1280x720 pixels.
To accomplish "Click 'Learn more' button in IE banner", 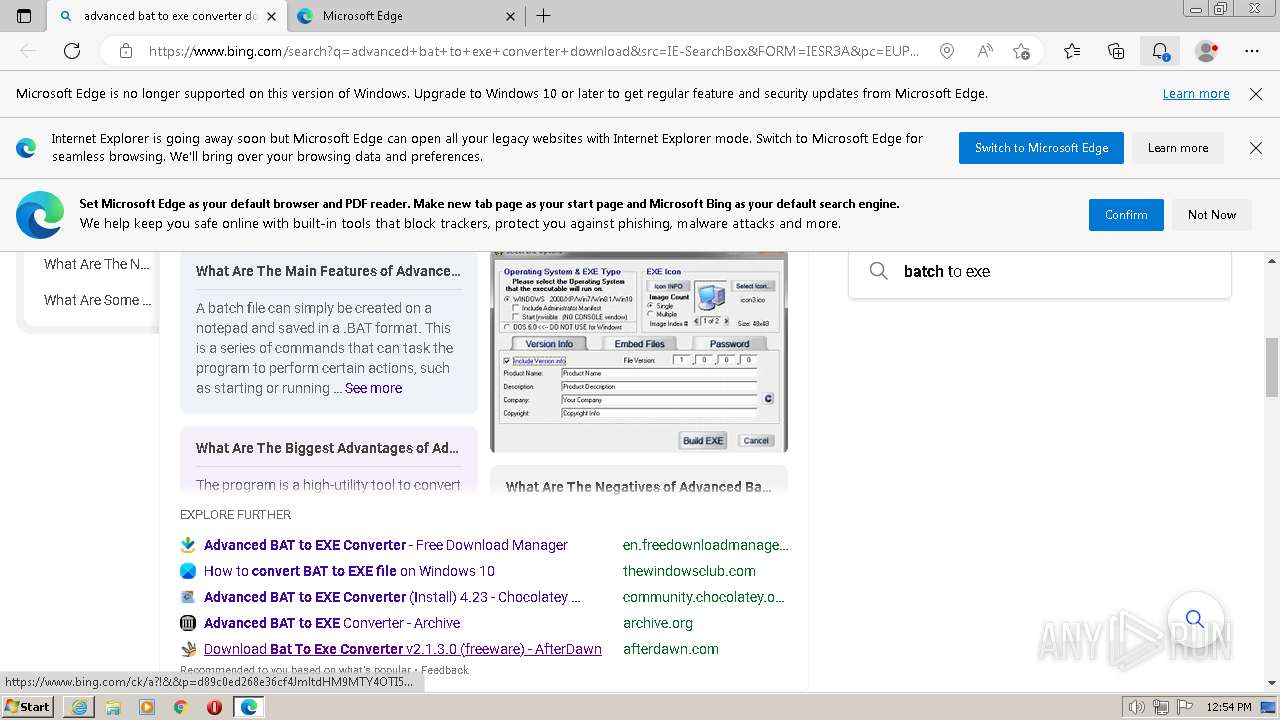I will (x=1178, y=148).
